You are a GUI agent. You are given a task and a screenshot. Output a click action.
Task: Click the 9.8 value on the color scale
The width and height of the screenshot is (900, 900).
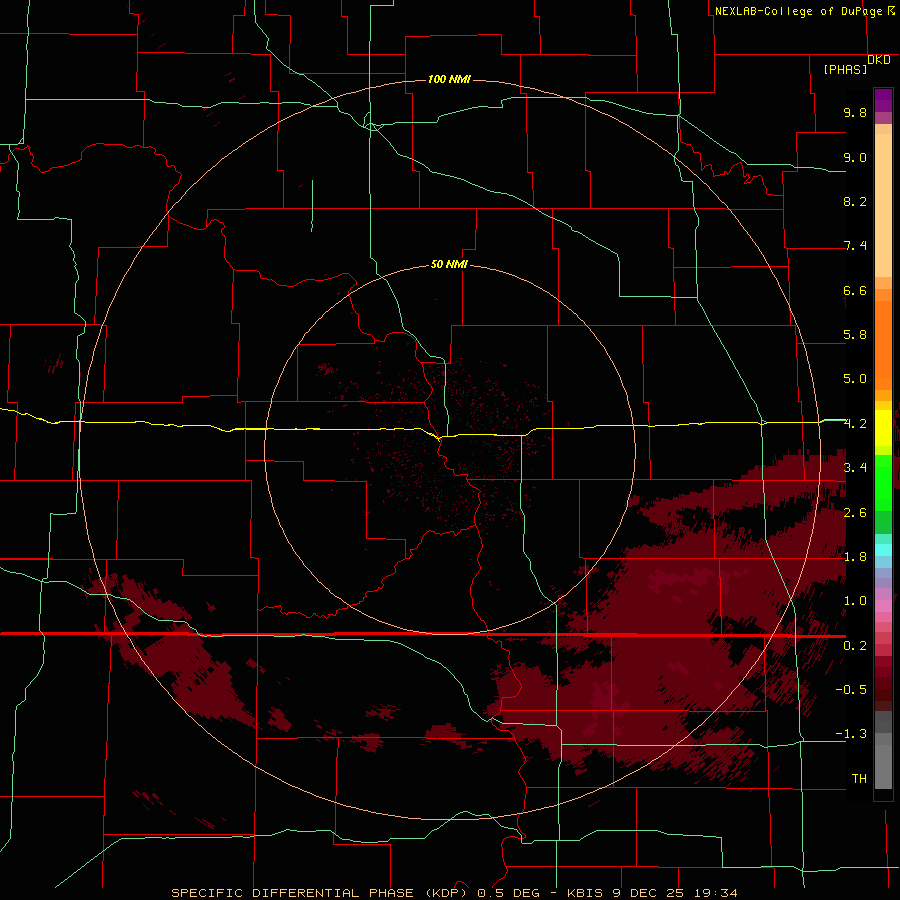pos(855,112)
